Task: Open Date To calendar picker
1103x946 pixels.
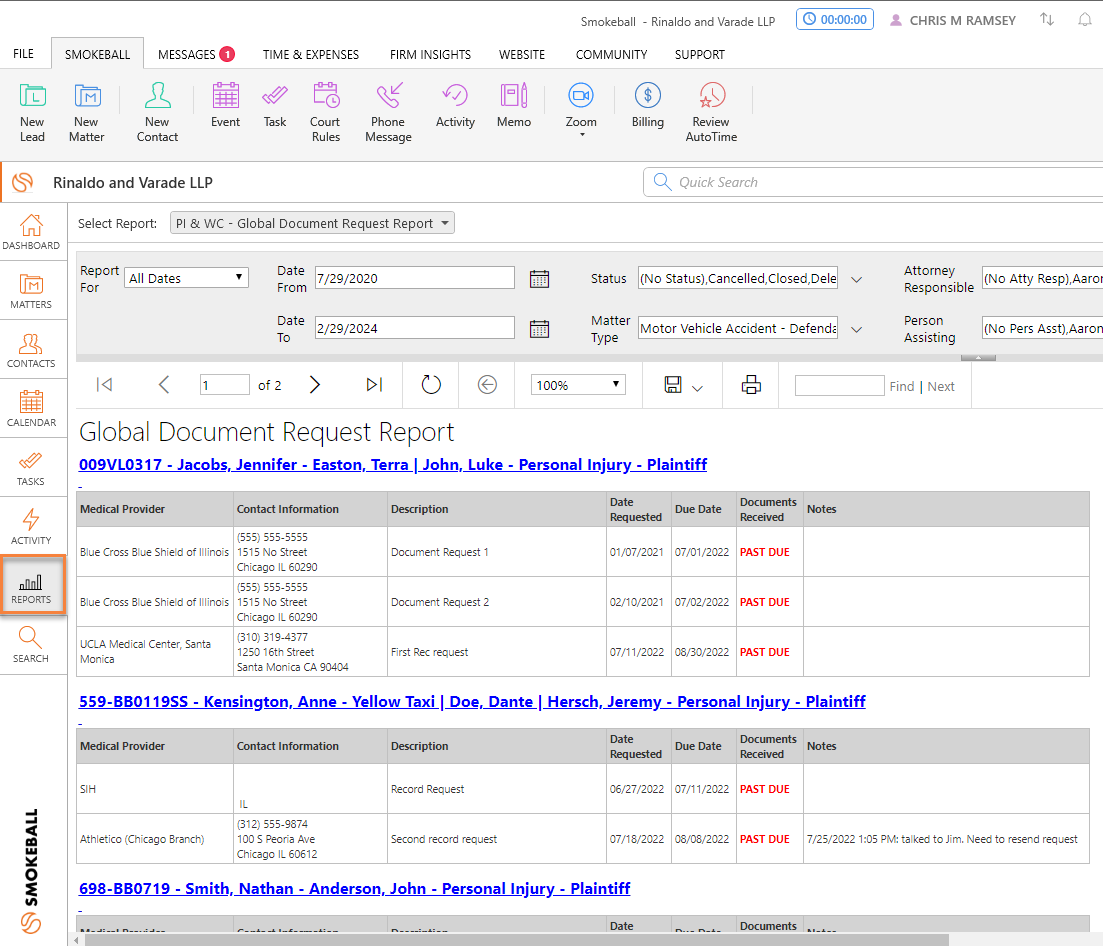Action: tap(540, 329)
